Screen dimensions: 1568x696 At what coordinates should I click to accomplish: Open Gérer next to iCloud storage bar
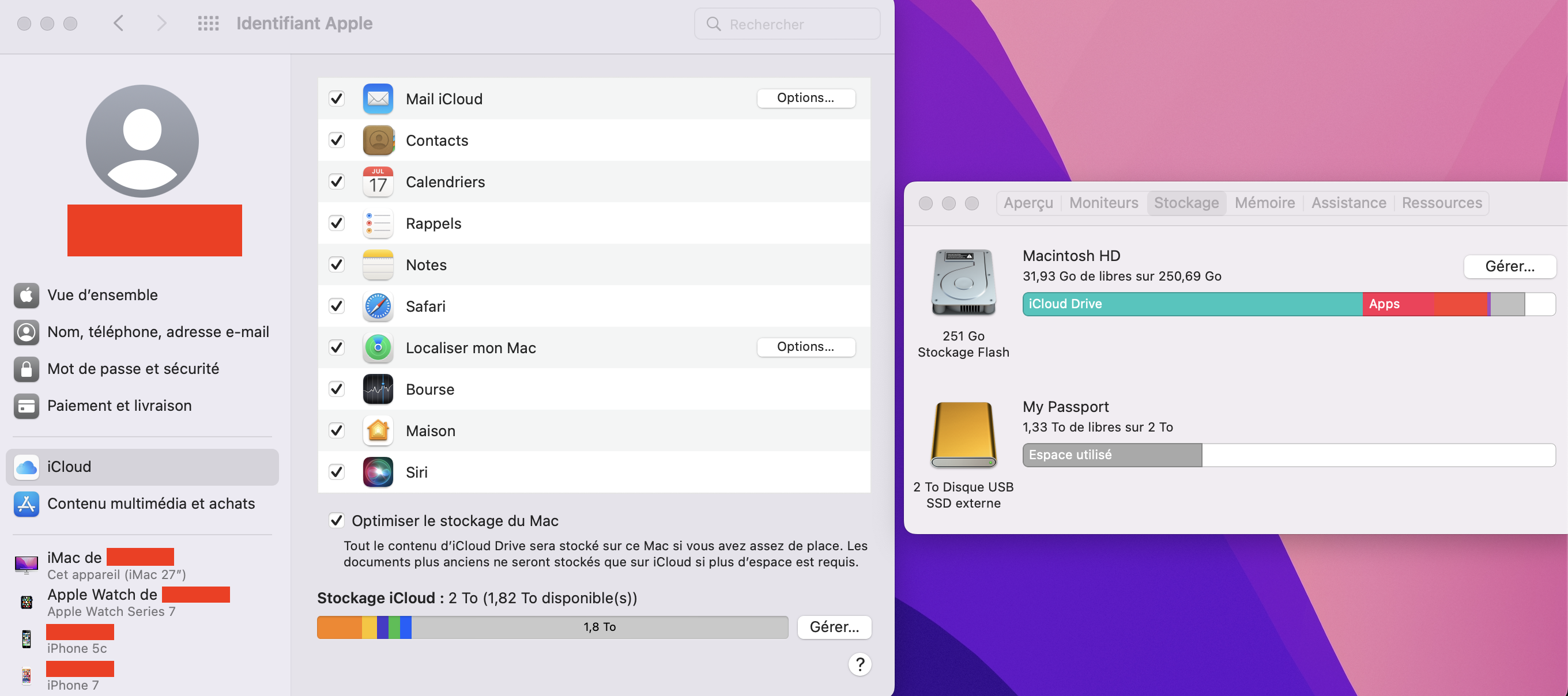834,627
